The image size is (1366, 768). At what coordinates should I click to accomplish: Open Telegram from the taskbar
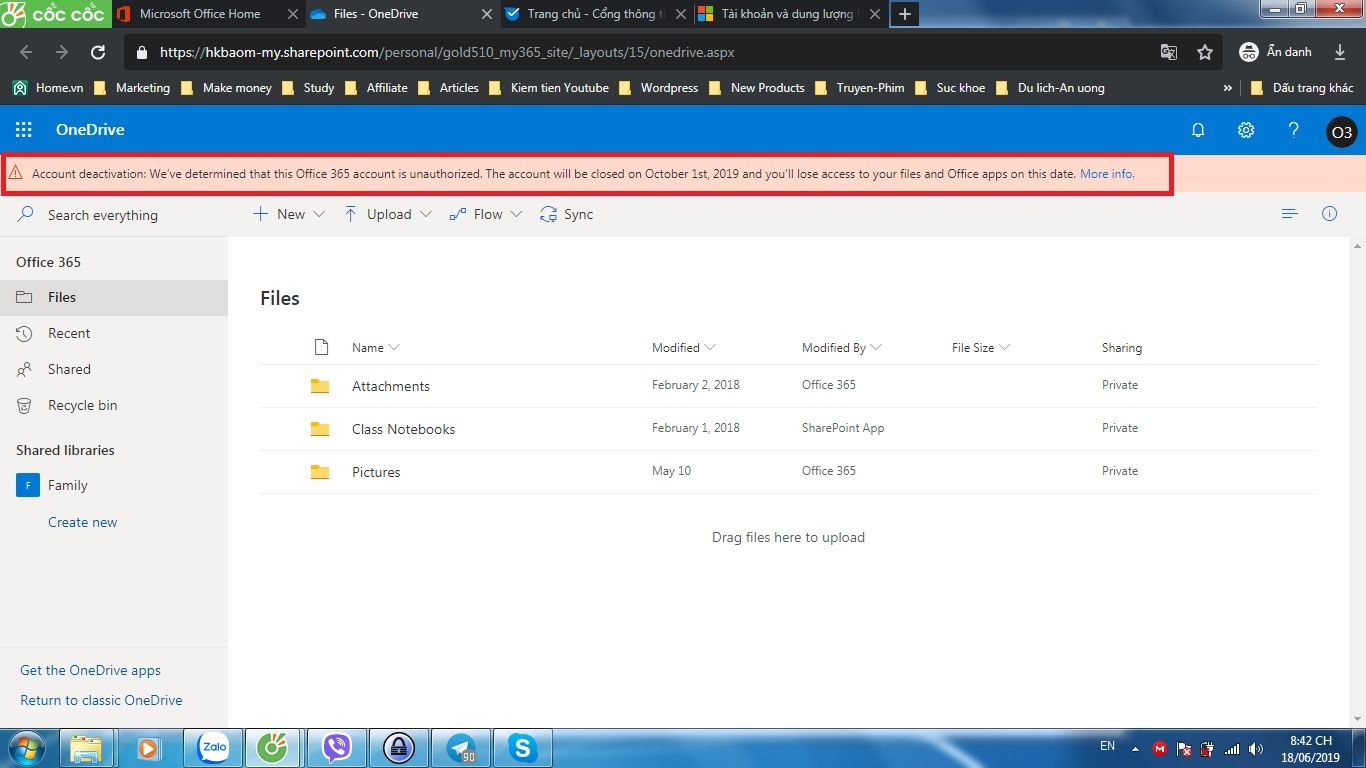(x=461, y=747)
